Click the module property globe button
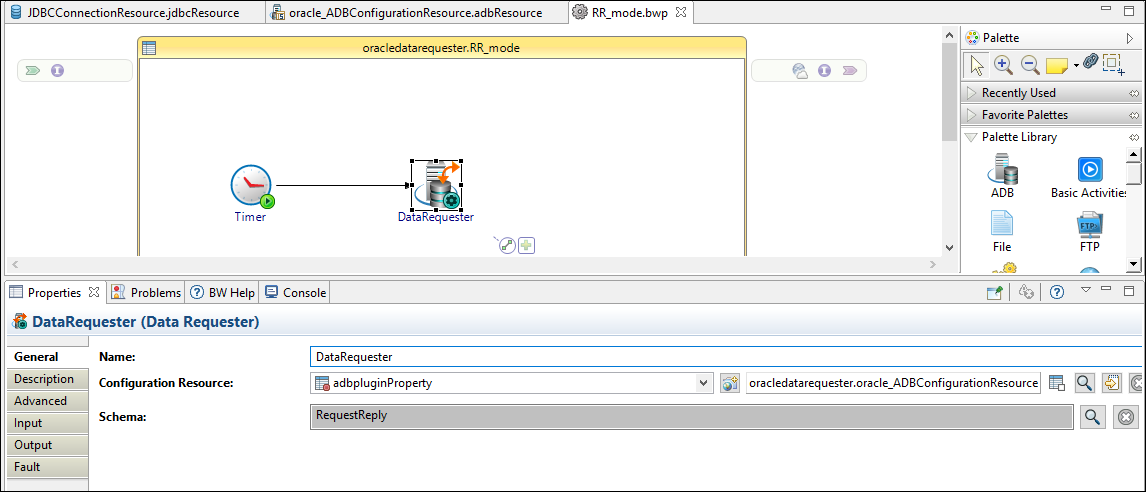 (x=729, y=383)
